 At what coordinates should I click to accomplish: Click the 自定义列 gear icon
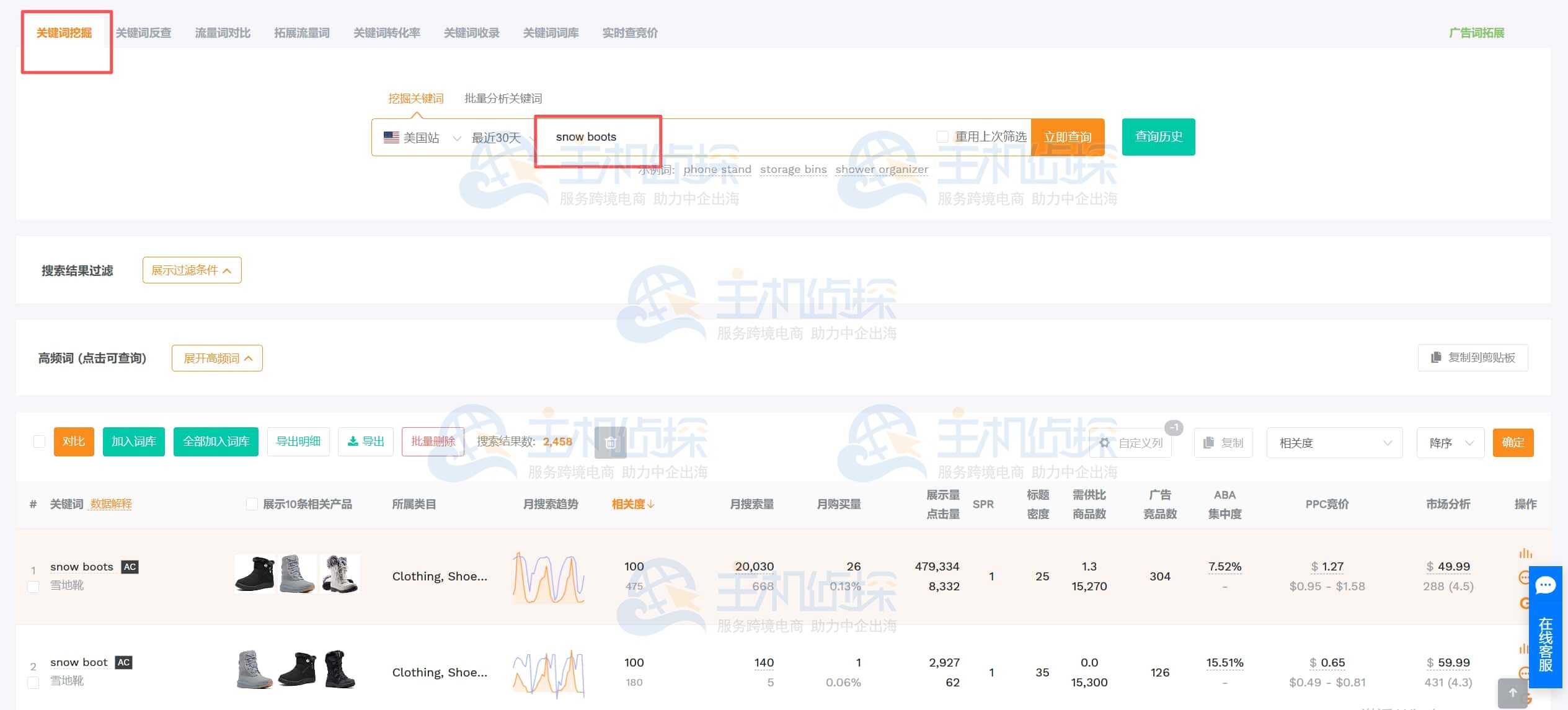1104,443
